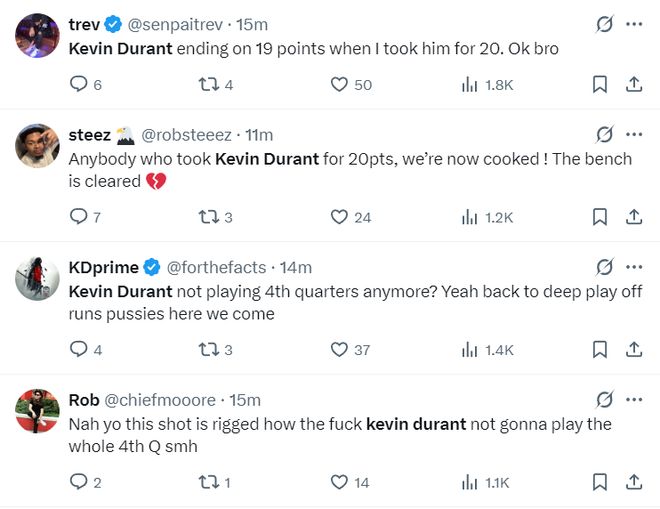Open more options menu on trev's tweet
This screenshot has width=660, height=509.
pos(634,23)
